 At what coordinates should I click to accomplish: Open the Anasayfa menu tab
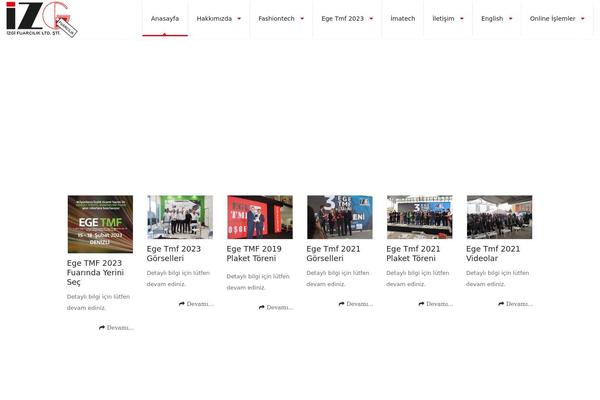point(165,18)
